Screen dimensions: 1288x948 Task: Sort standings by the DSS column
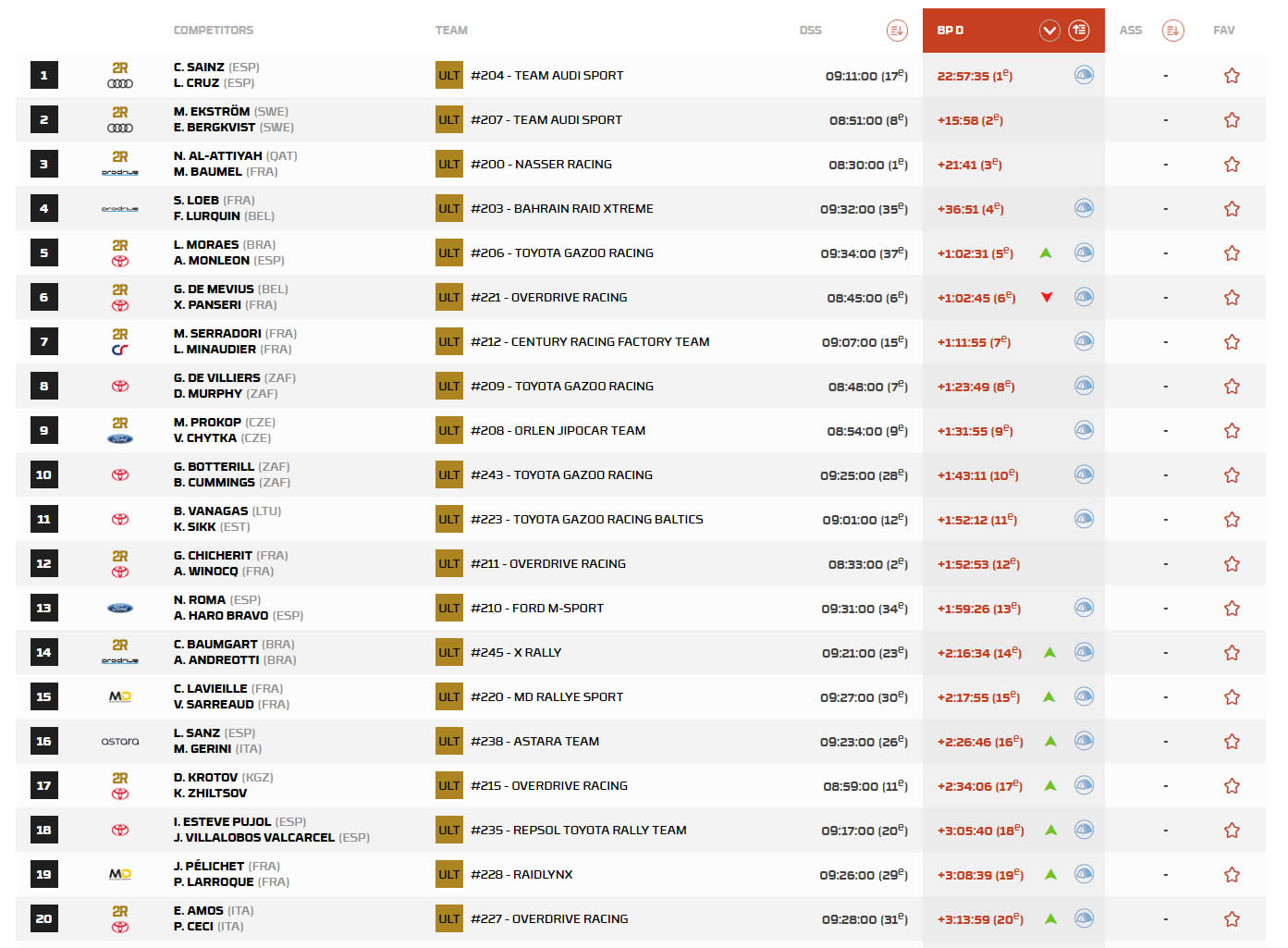tap(896, 31)
